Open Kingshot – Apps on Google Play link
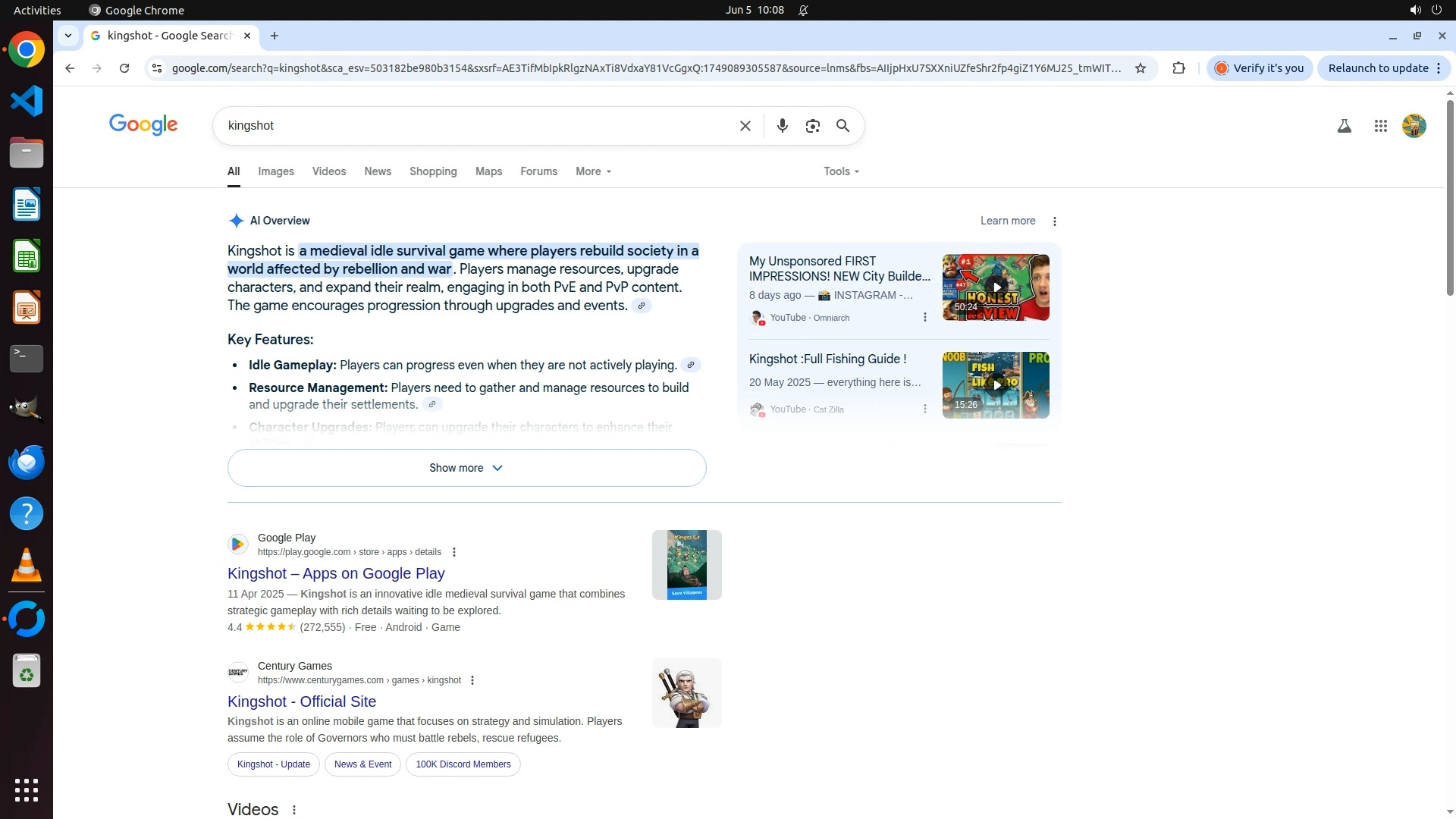 tap(336, 573)
